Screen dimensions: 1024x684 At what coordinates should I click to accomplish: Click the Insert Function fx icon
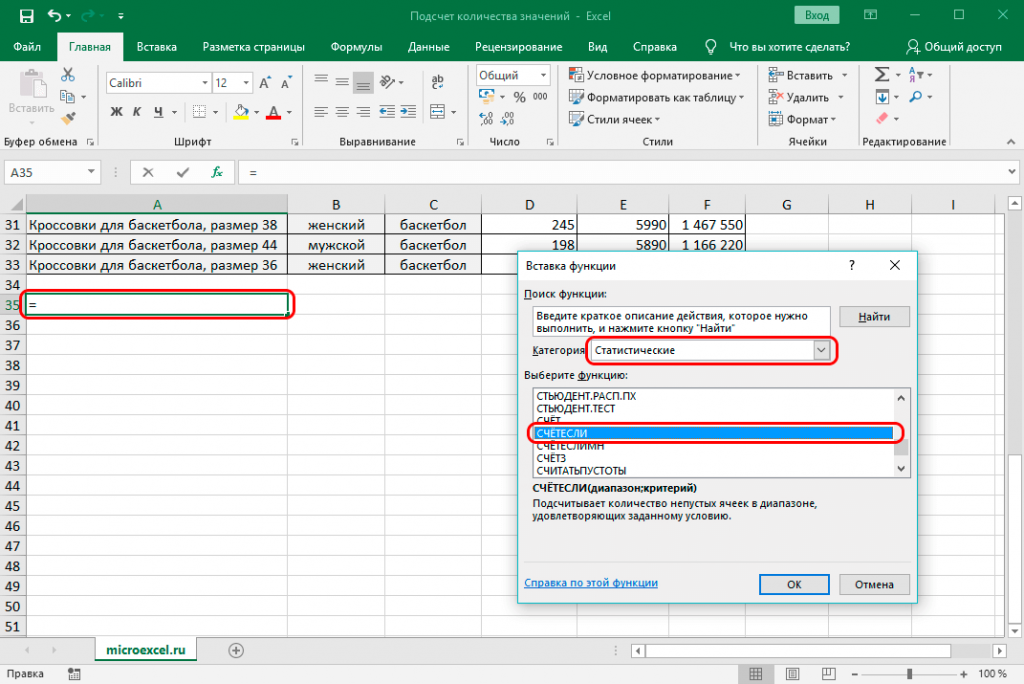click(216, 172)
